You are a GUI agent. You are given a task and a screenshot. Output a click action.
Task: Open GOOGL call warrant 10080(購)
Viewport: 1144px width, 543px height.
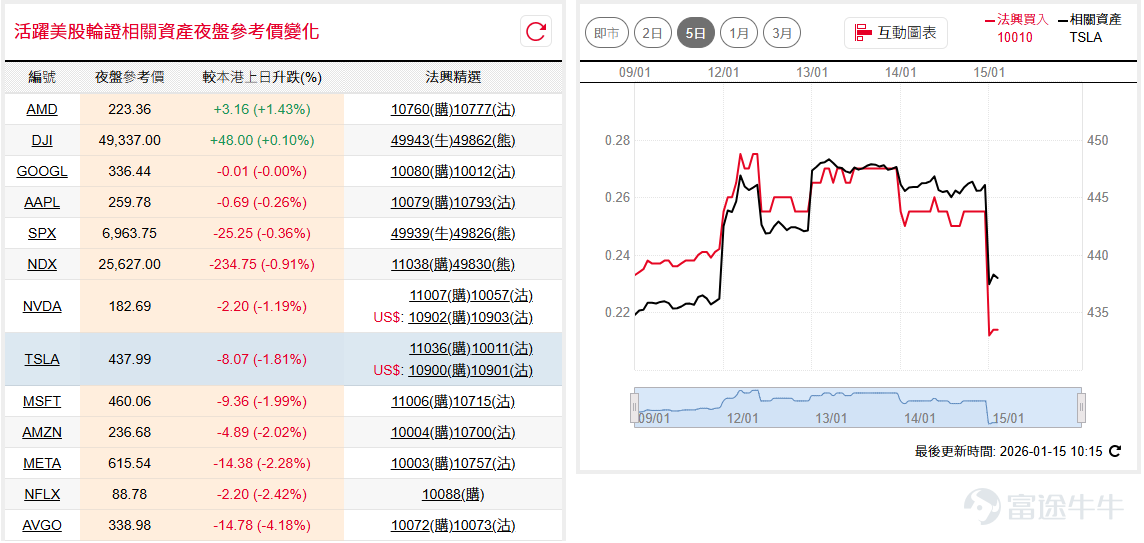pyautogui.click(x=422, y=172)
